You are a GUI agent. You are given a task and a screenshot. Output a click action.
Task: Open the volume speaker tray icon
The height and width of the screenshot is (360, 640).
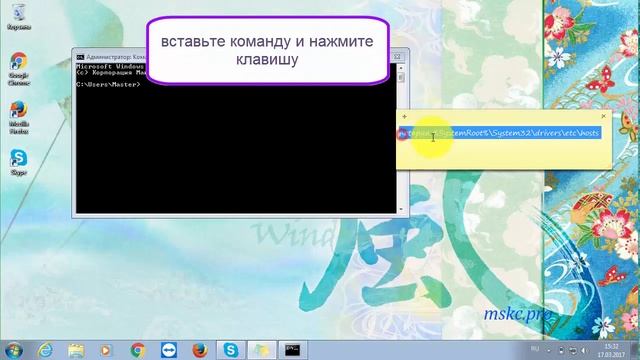point(584,350)
